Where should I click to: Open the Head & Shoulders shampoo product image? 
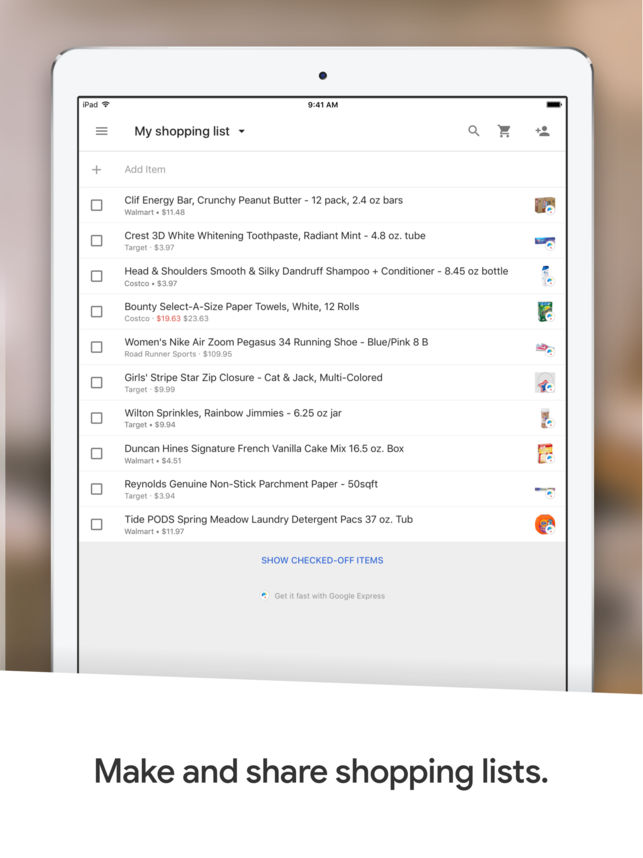click(x=545, y=276)
